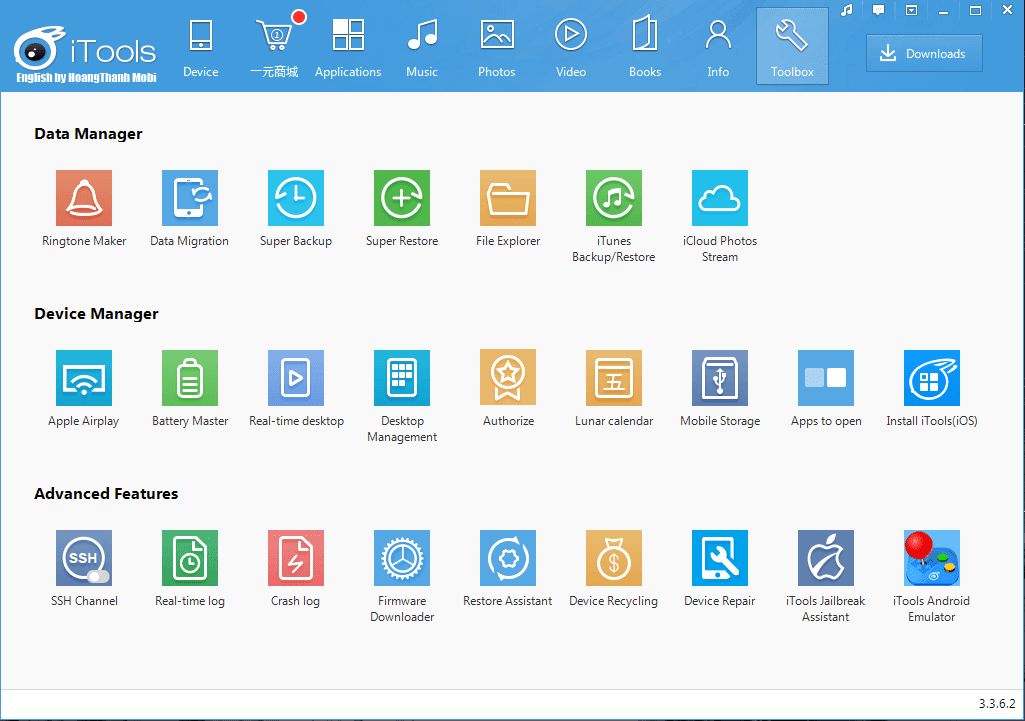Launch Apple Airplay
This screenshot has height=721, width=1025.
point(84,378)
